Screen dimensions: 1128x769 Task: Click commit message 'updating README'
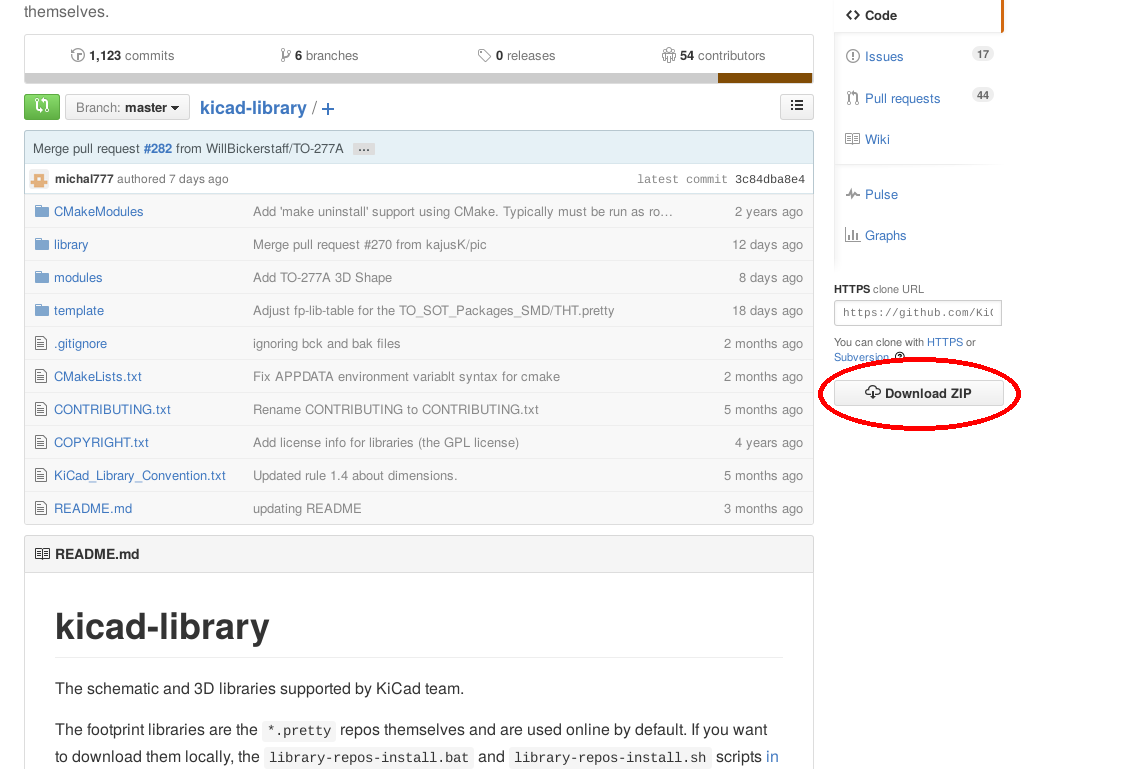coord(307,509)
